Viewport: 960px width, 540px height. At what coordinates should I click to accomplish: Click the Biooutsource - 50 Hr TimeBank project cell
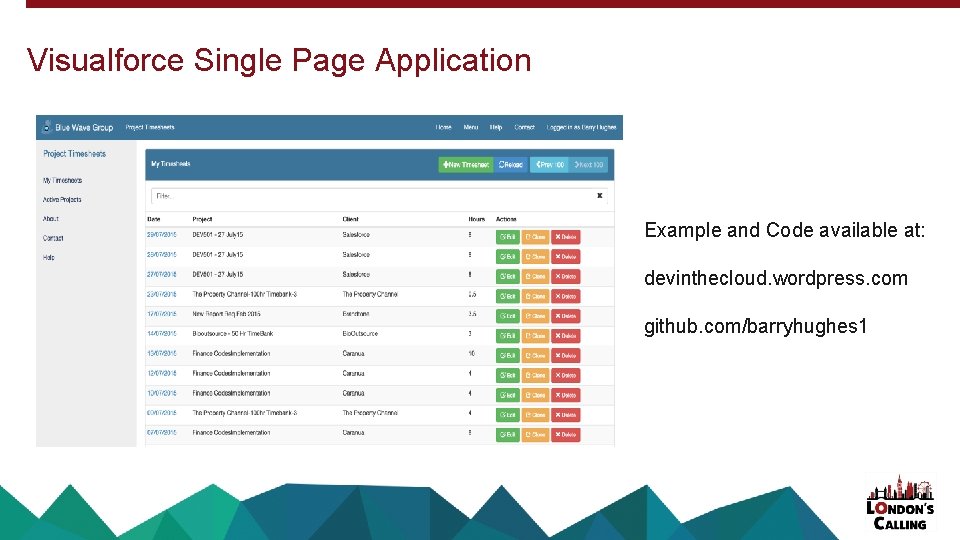click(233, 334)
